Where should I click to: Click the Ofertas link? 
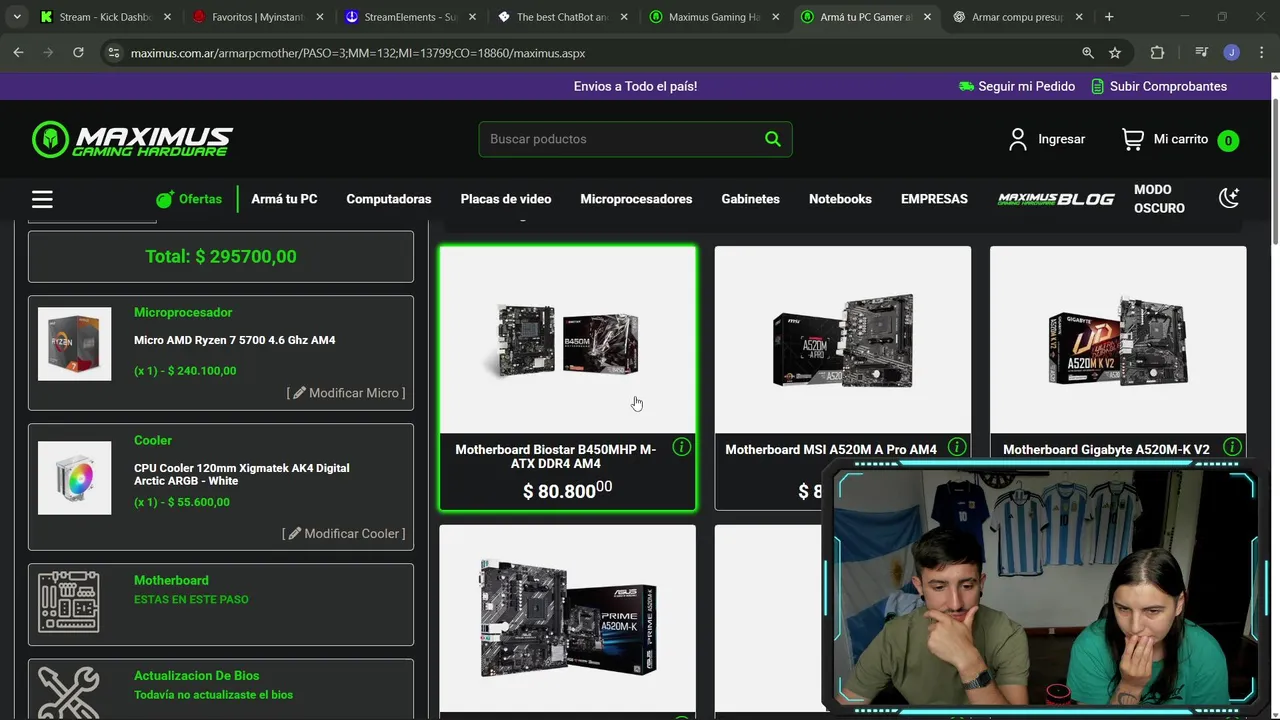click(200, 199)
